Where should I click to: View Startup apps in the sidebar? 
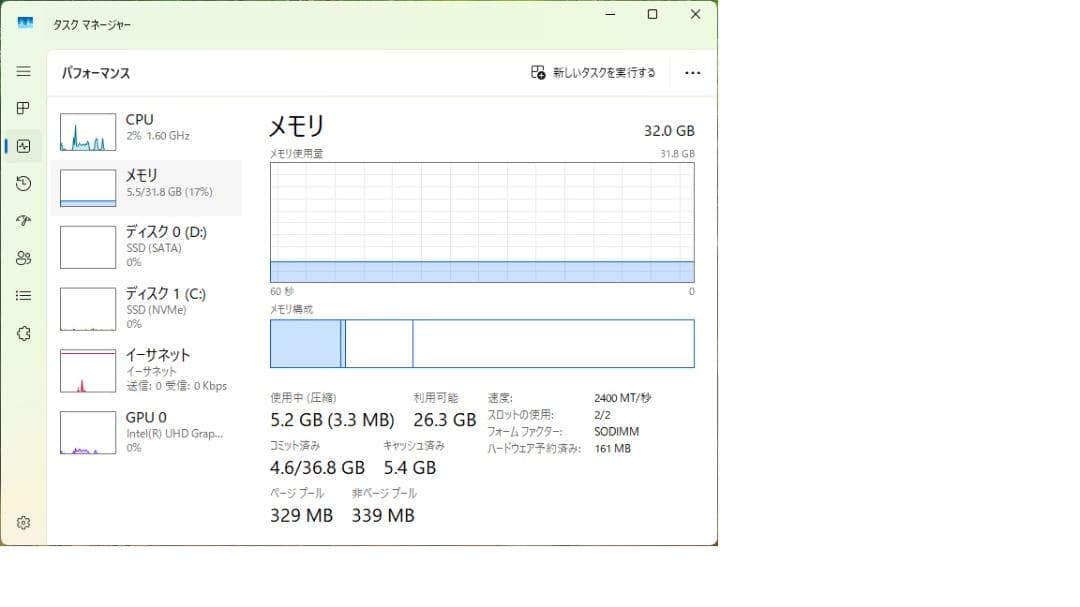pyautogui.click(x=23, y=221)
